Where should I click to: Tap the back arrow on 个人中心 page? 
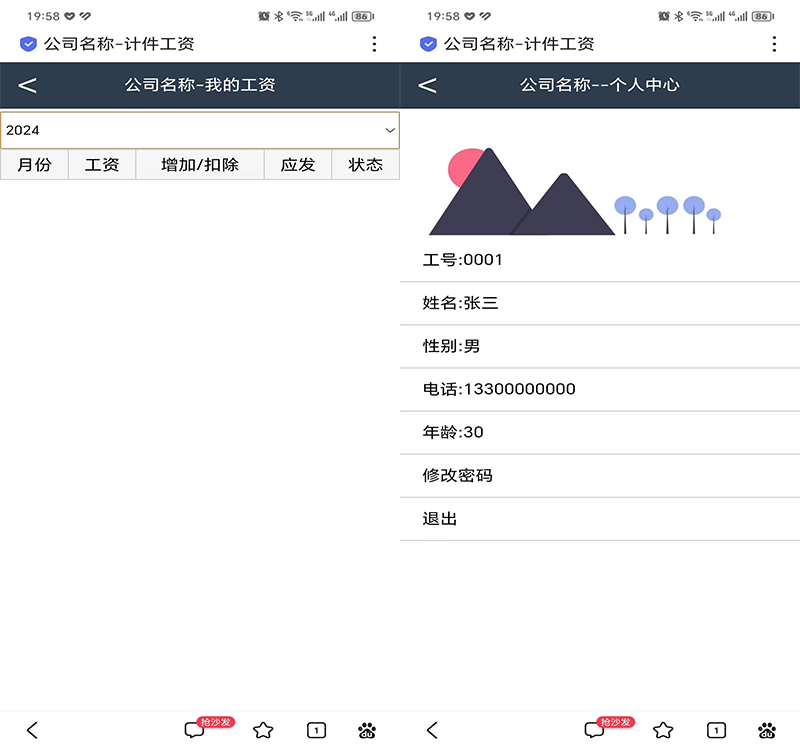pyautogui.click(x=427, y=86)
